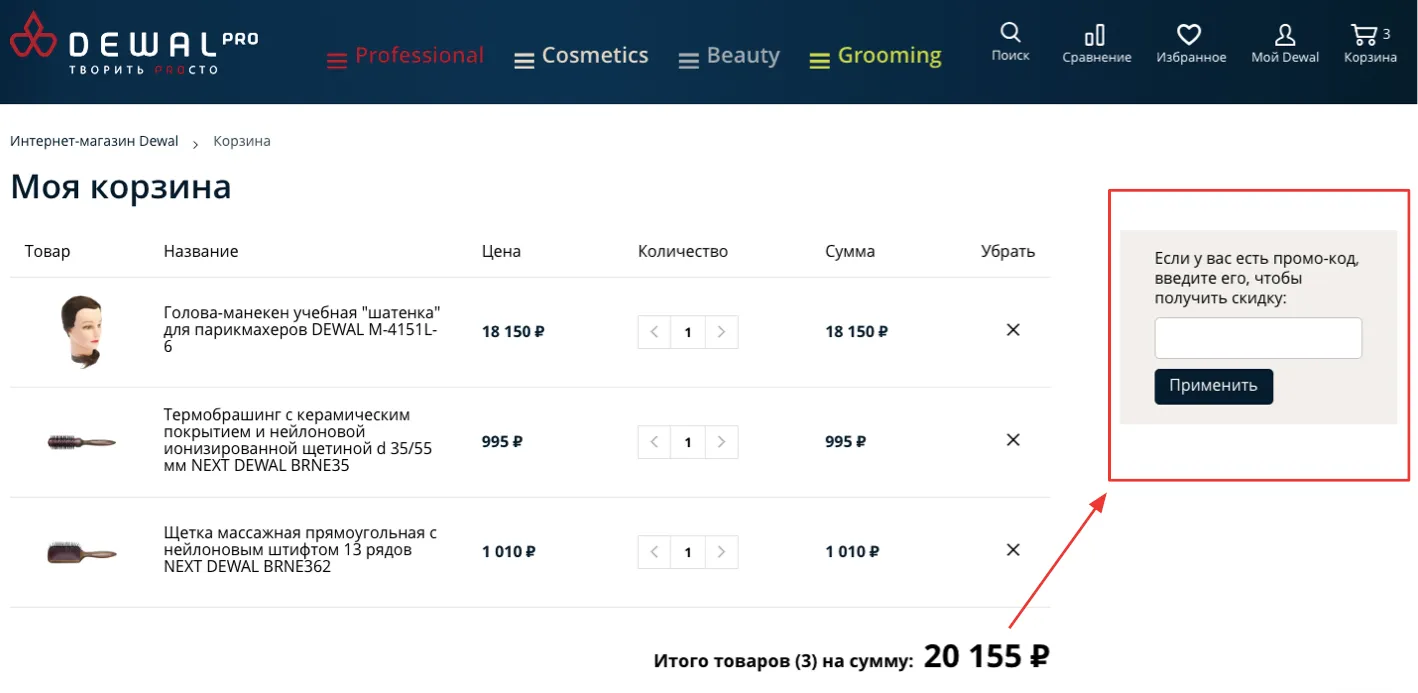Open the Cosmetics menu
The image size is (1418, 693).
click(582, 56)
